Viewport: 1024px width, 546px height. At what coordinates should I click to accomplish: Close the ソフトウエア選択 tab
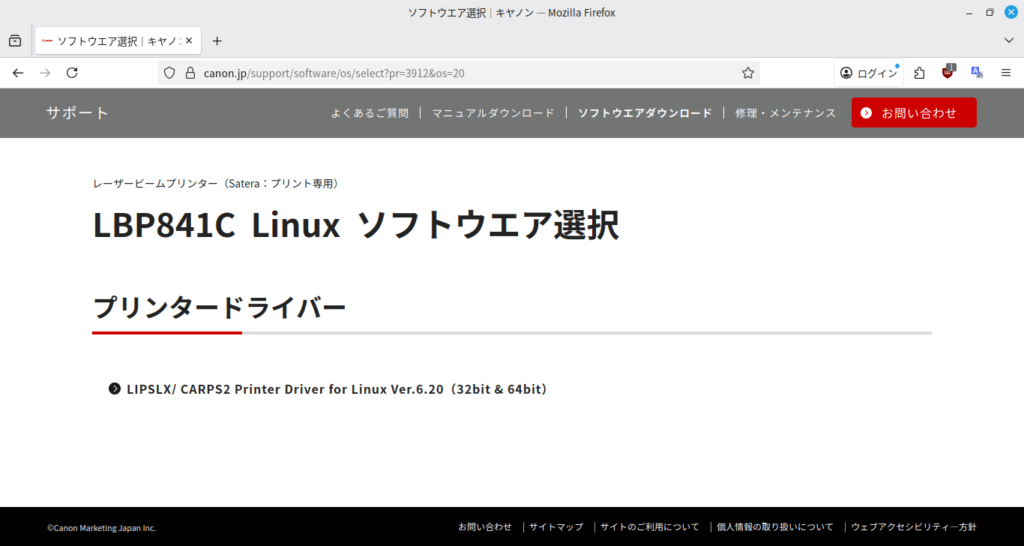pyautogui.click(x=188, y=41)
